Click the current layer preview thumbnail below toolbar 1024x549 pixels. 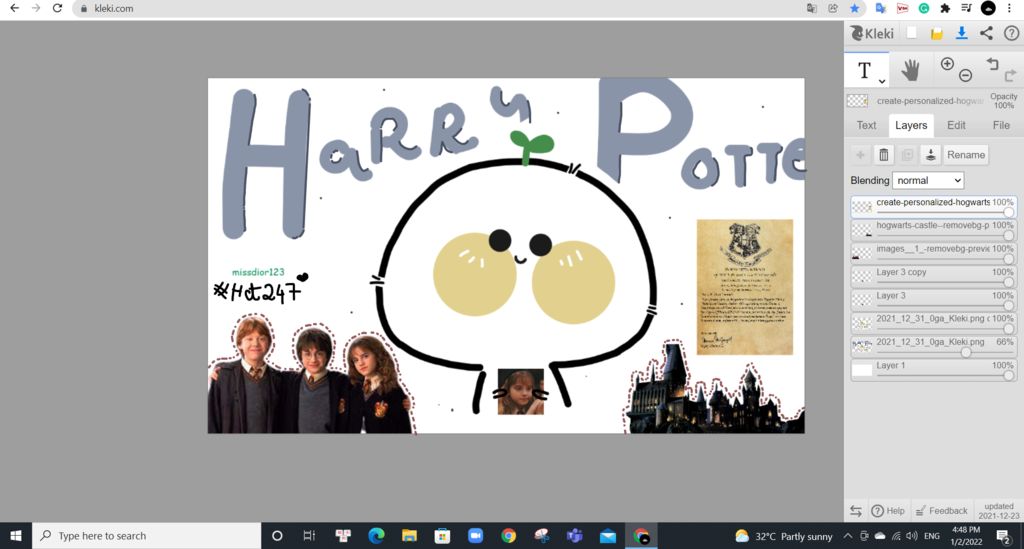(x=857, y=101)
